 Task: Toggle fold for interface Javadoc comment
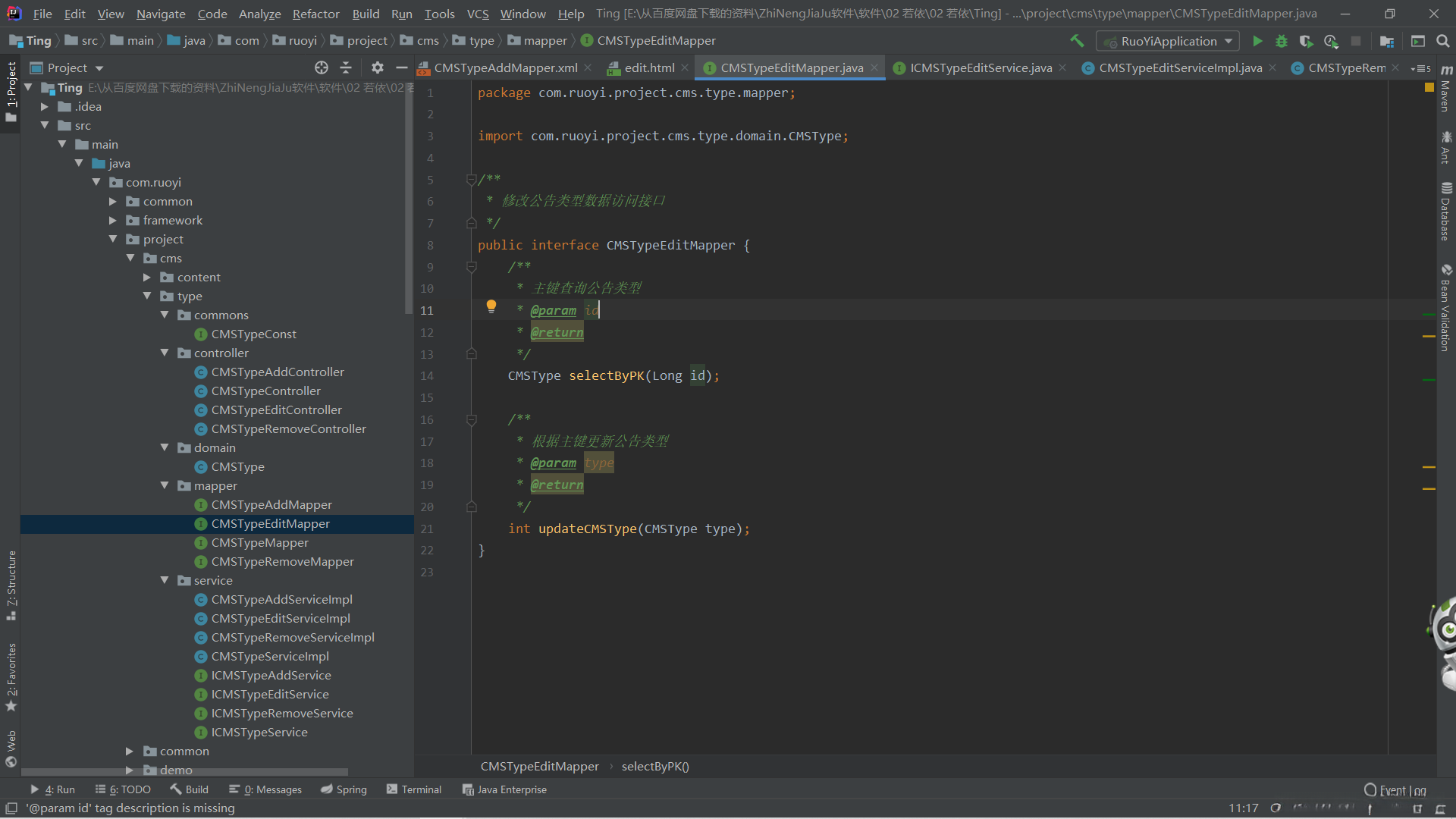tap(471, 180)
